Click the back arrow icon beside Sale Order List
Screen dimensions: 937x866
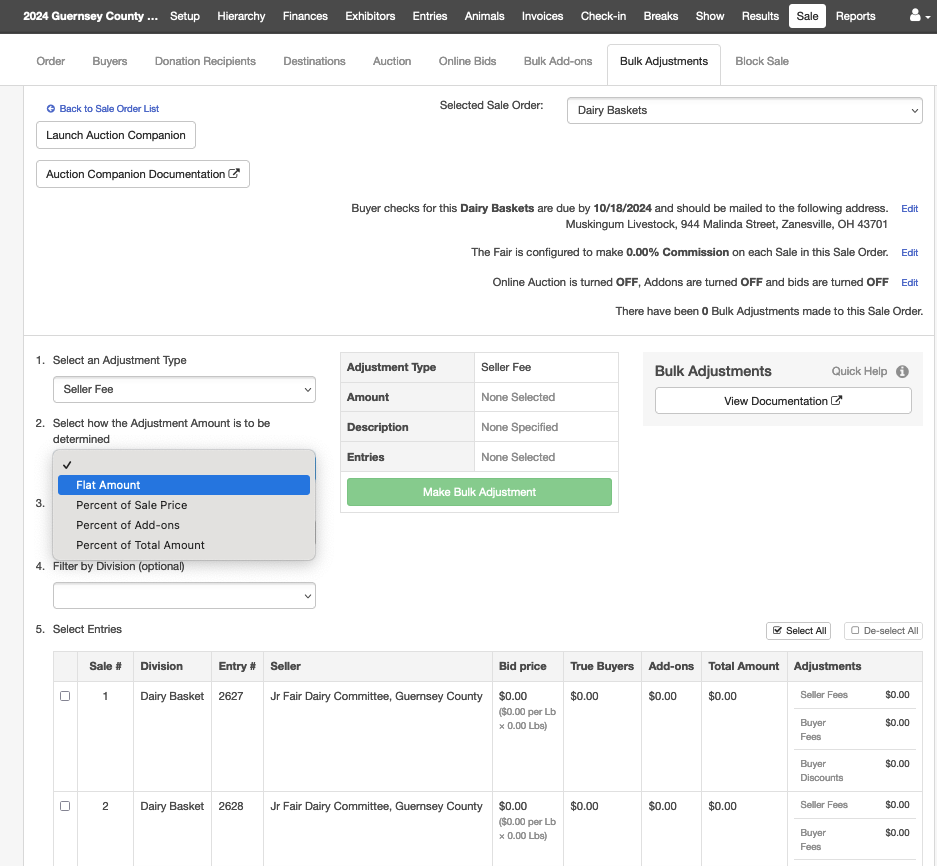tap(51, 109)
